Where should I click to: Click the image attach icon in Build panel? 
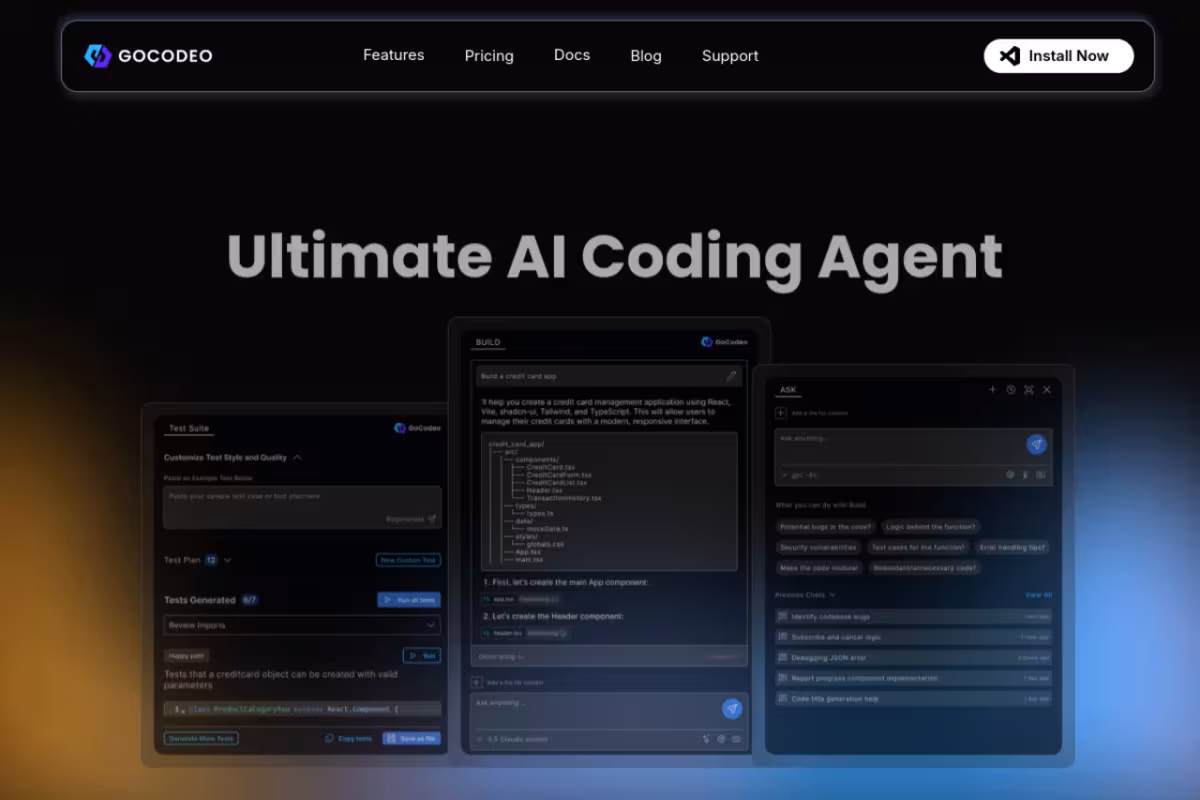click(737, 739)
